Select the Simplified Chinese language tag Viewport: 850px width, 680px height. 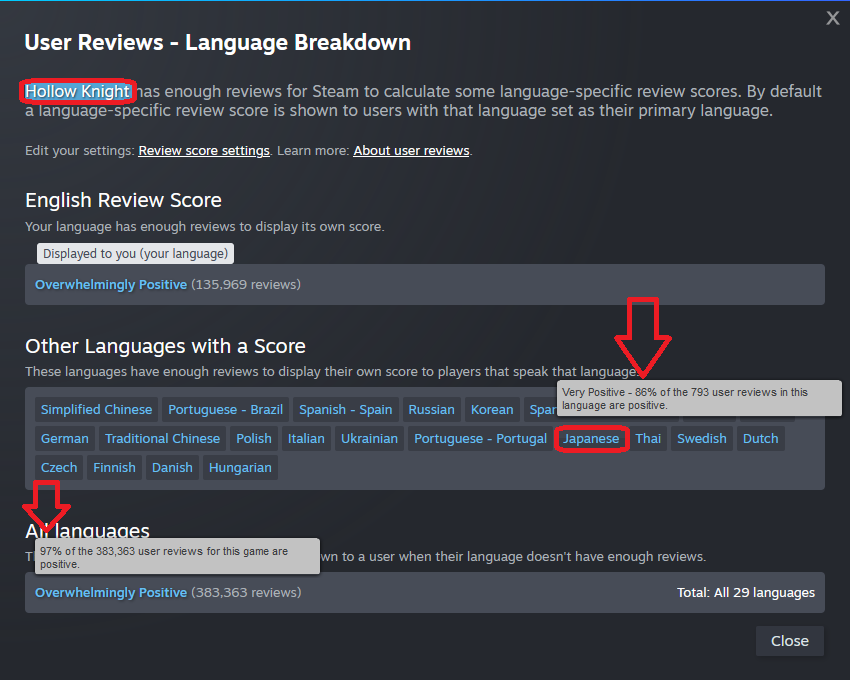point(96,409)
